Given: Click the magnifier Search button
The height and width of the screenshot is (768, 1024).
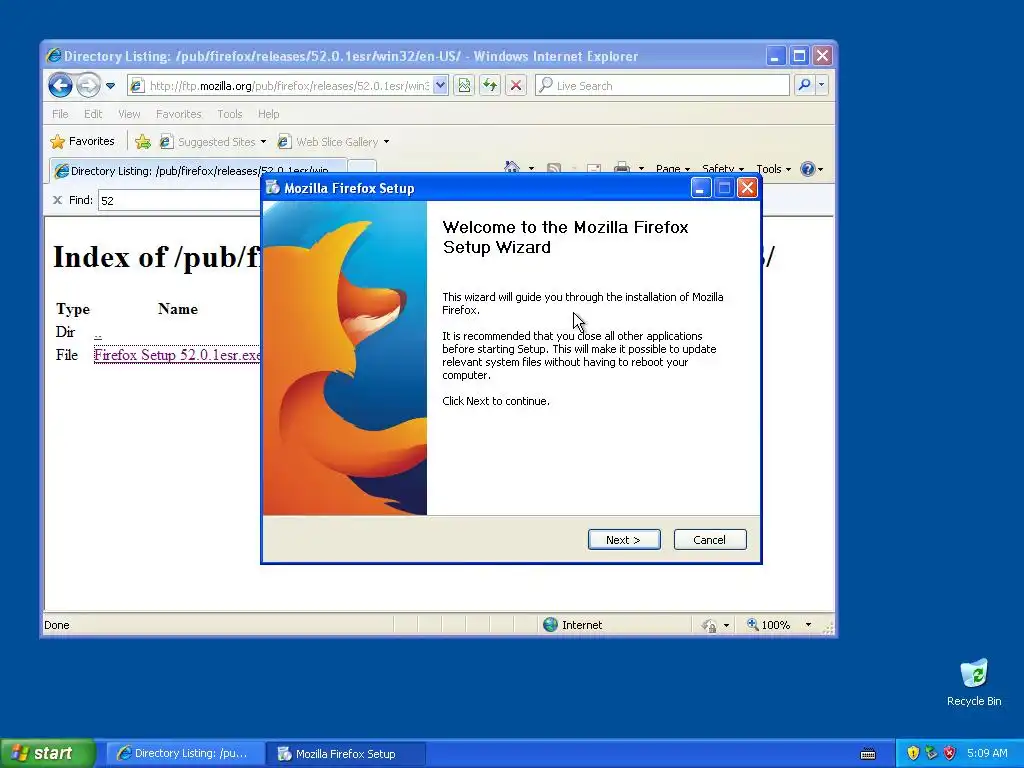Looking at the screenshot, I should [805, 85].
